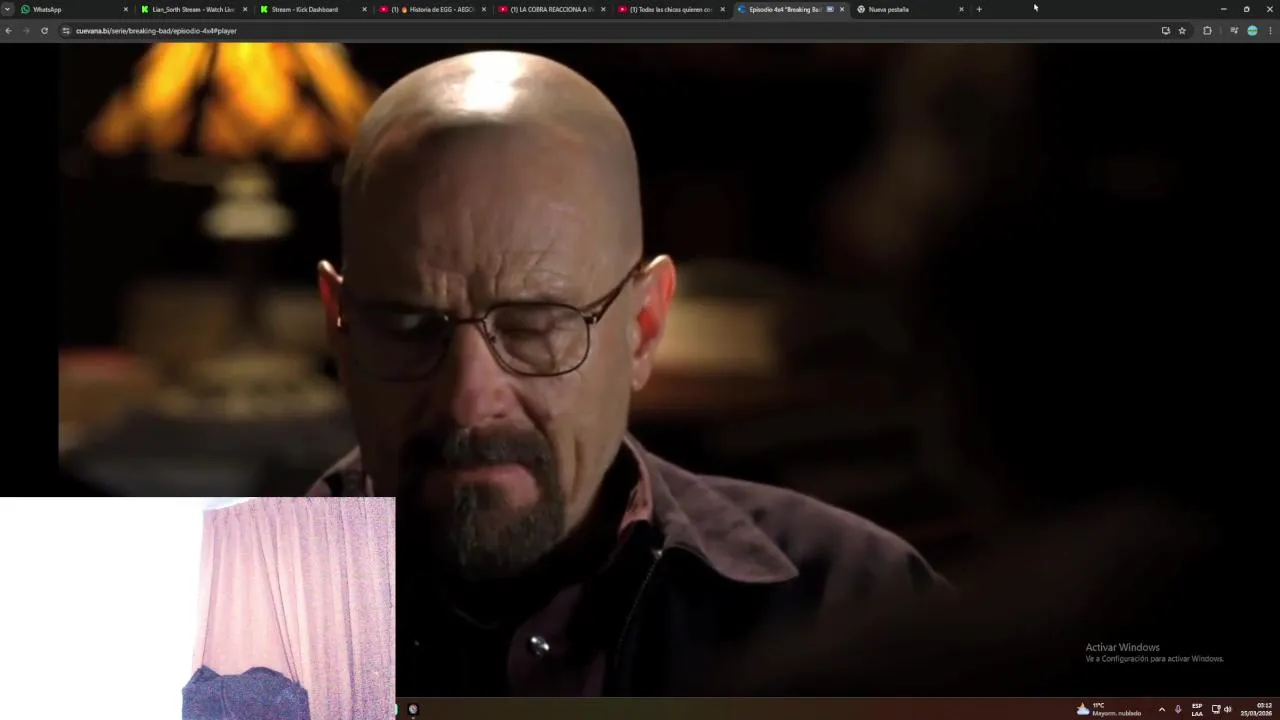The image size is (1280, 720).
Task: Switch to LA COBRA REACCIONA tab
Action: pyautogui.click(x=551, y=9)
